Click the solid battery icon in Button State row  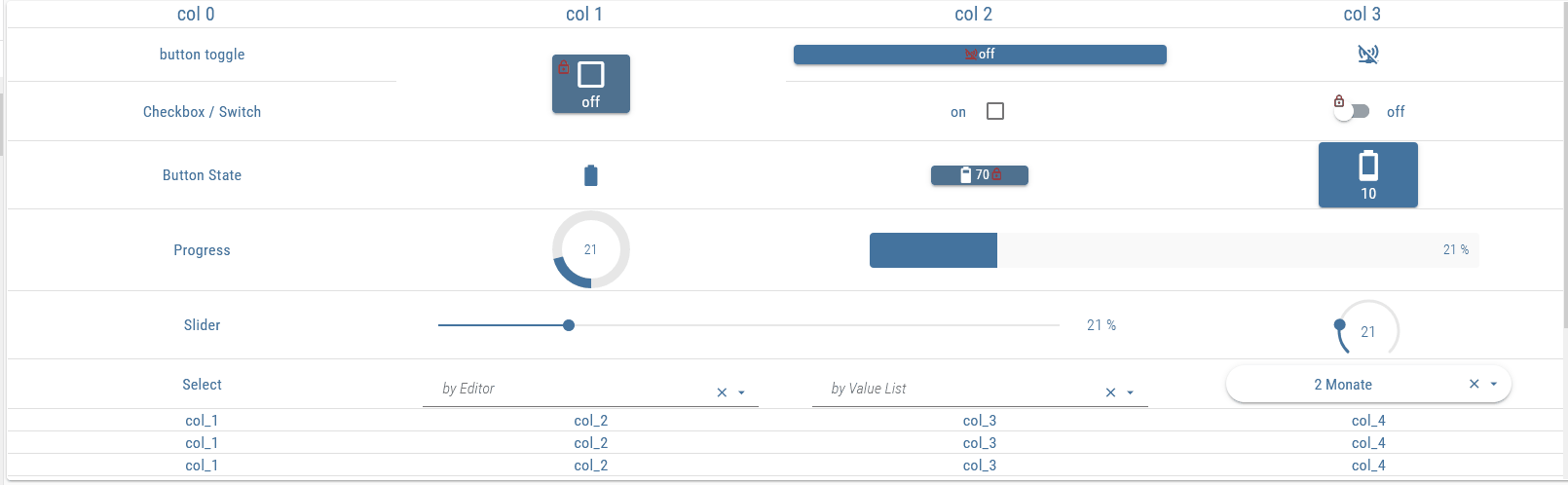[x=590, y=175]
